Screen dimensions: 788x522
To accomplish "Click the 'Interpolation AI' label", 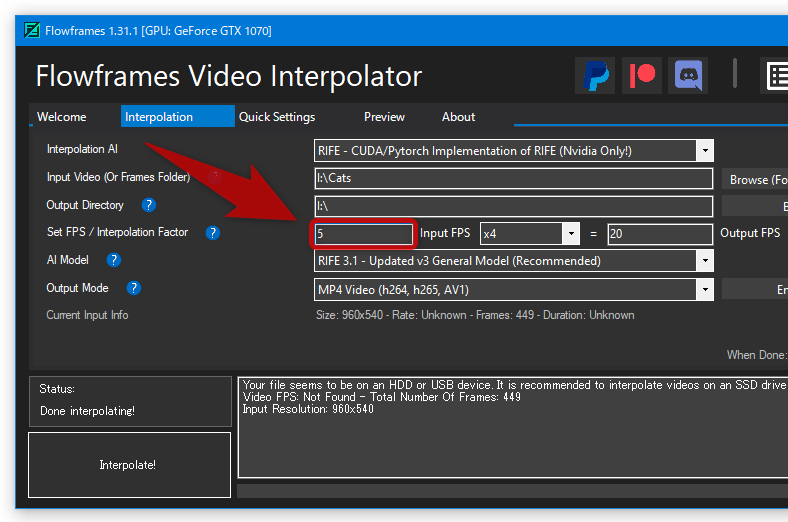I will [82, 149].
